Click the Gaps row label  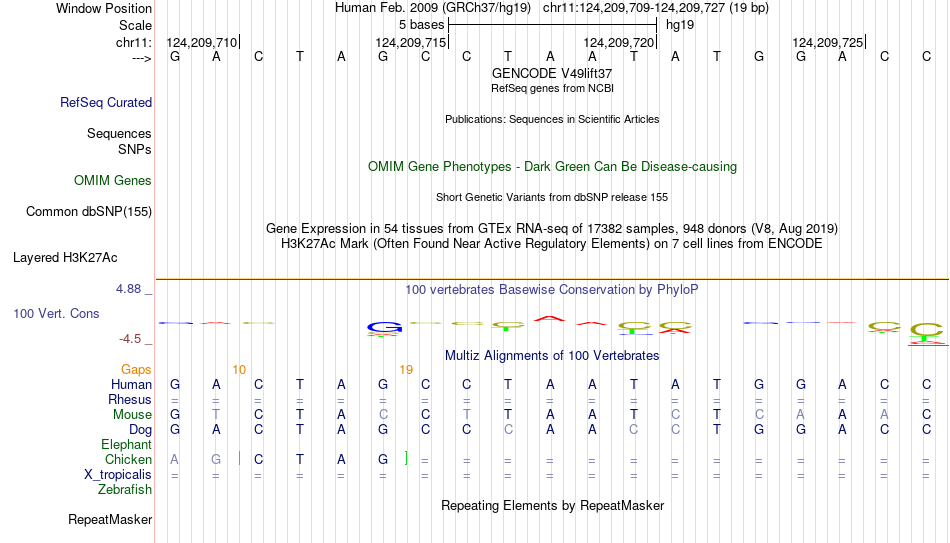click(136, 370)
